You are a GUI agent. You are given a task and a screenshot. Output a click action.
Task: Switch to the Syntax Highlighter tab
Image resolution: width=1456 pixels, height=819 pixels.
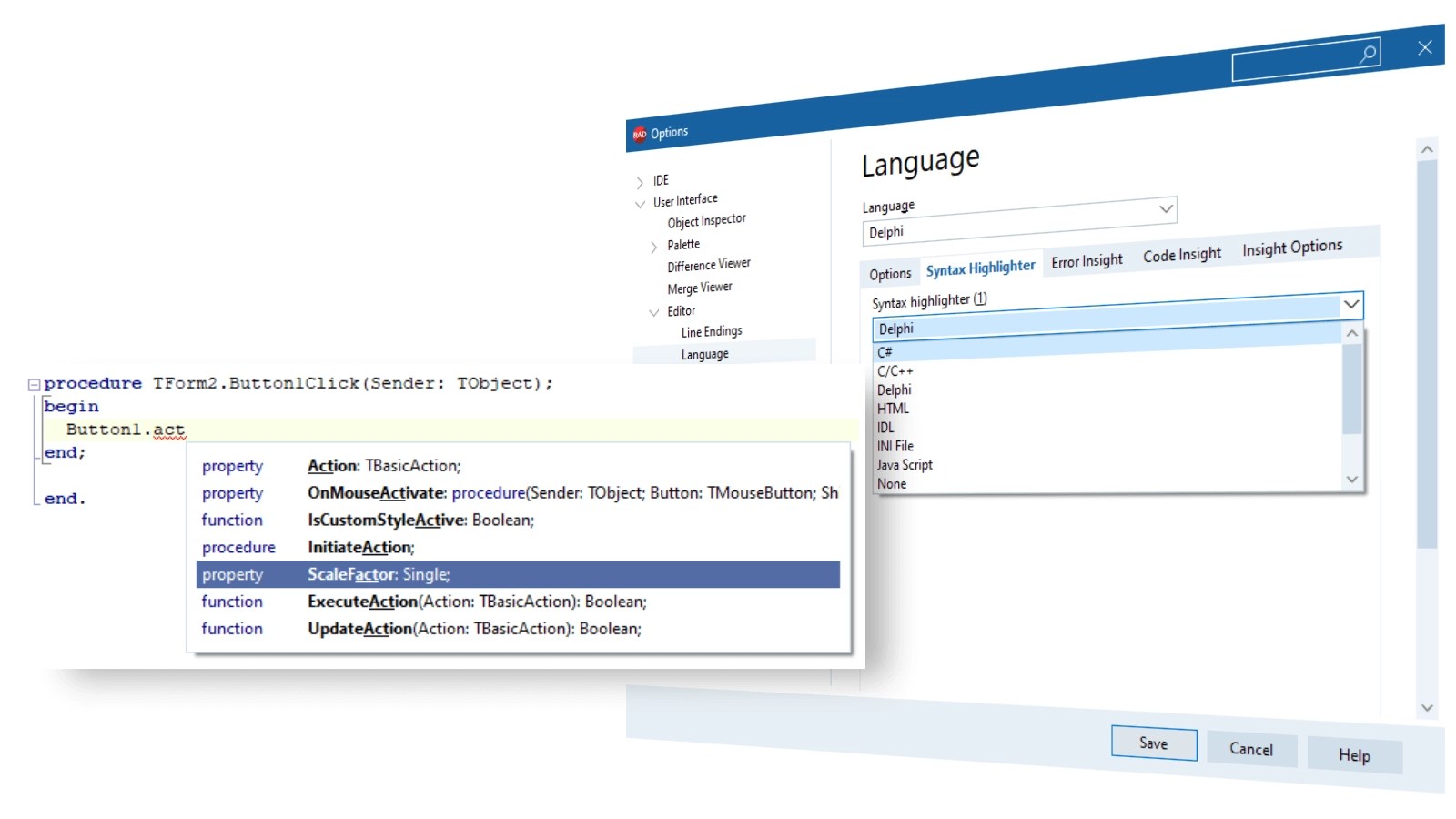tap(981, 268)
